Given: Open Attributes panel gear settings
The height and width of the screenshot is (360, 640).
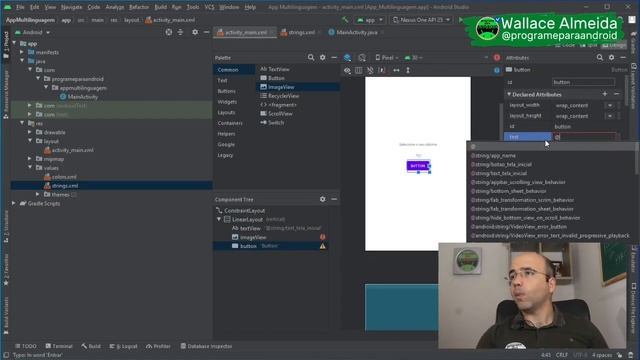Looking at the screenshot, I should (x=611, y=58).
